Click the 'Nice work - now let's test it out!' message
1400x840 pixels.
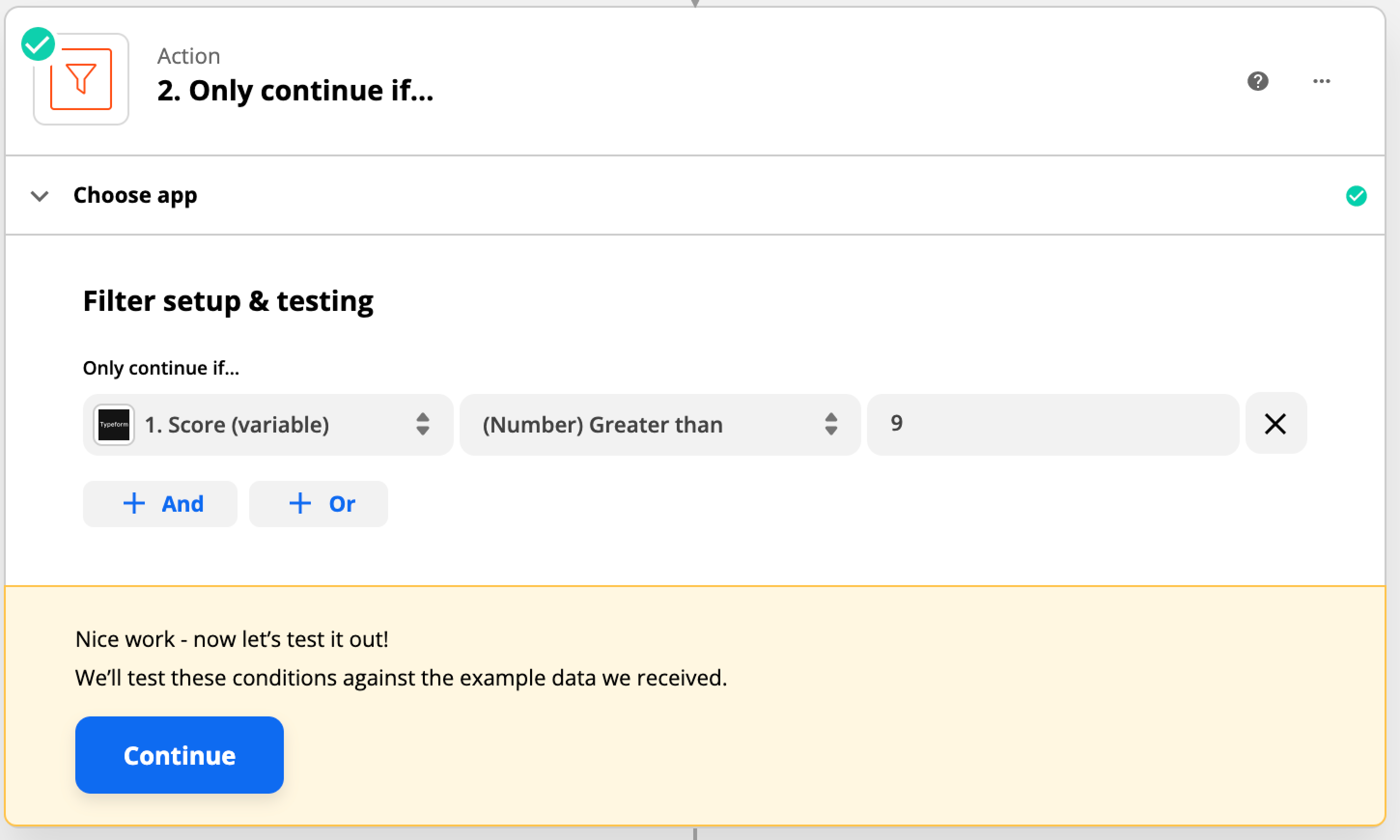point(232,639)
